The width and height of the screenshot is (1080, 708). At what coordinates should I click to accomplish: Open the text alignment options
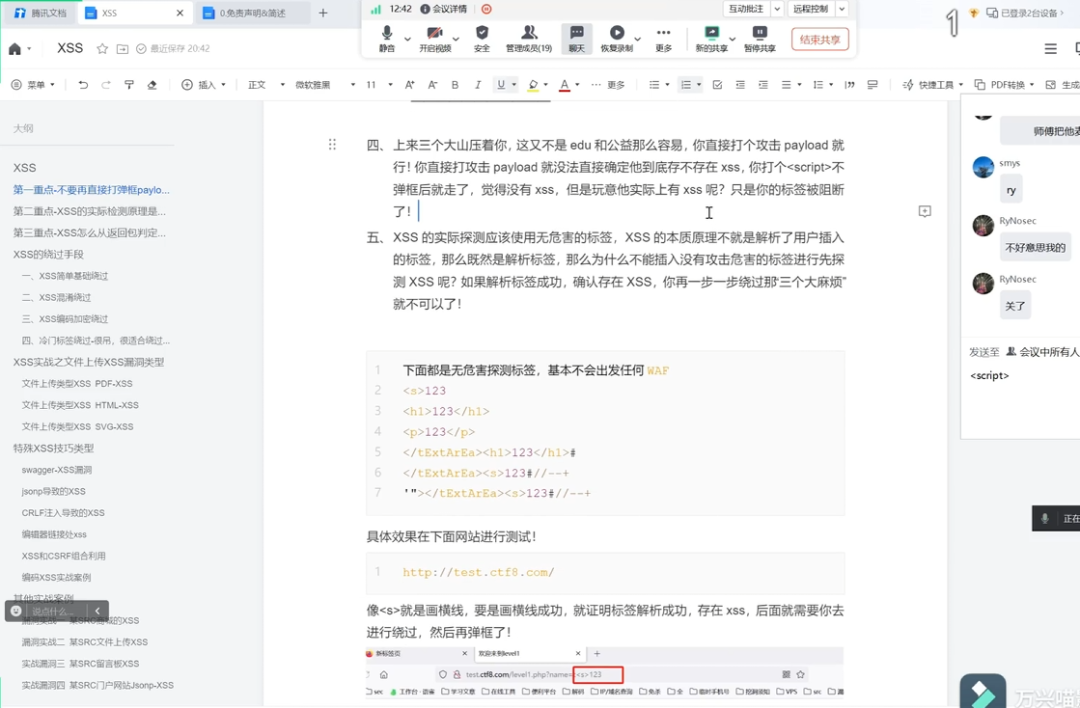click(x=791, y=85)
